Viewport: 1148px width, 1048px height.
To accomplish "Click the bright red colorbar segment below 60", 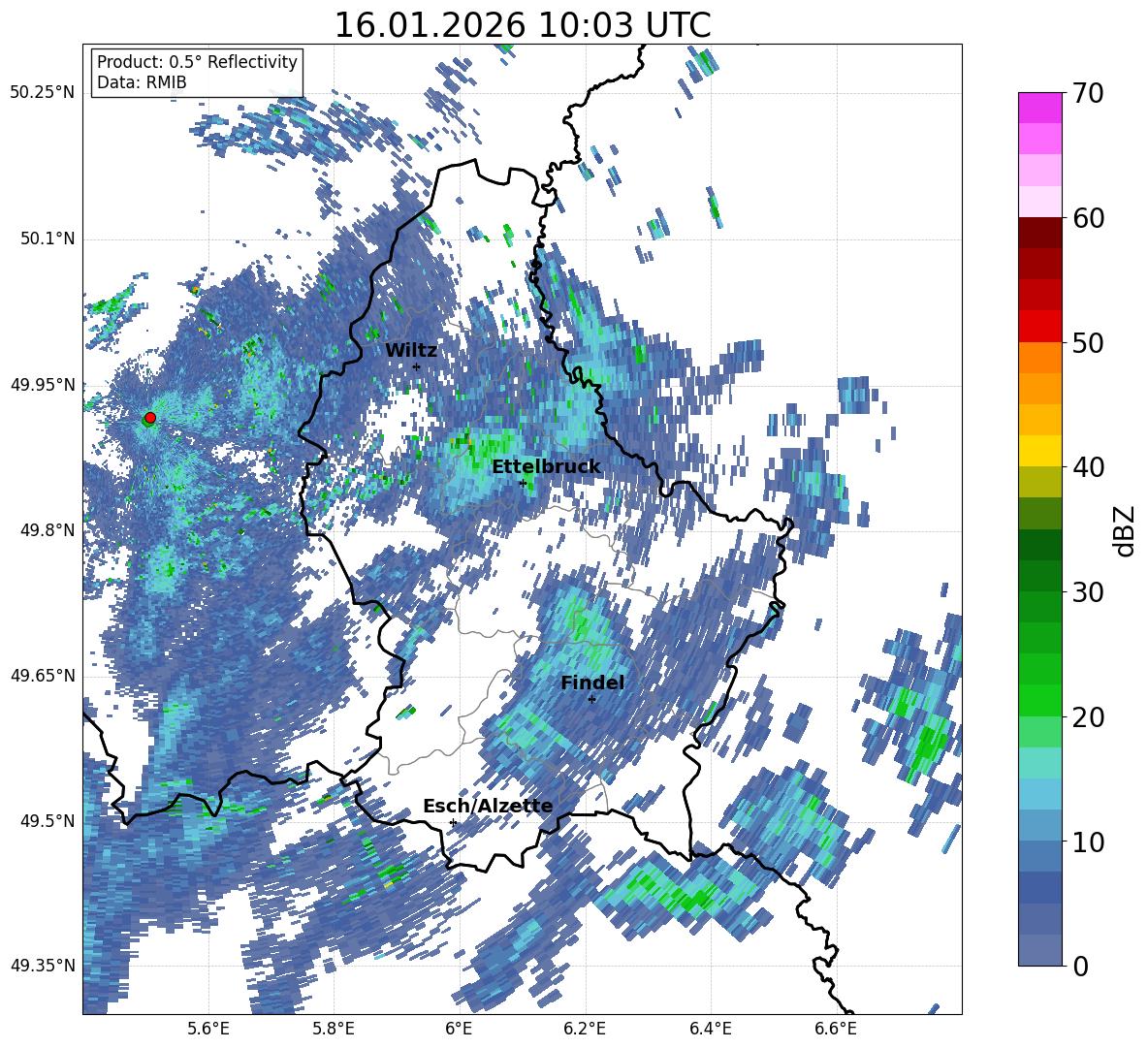I will point(1039,327).
